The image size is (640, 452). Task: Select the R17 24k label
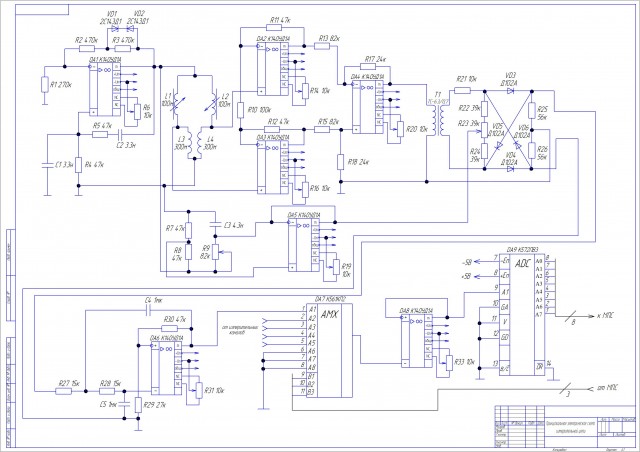(376, 59)
